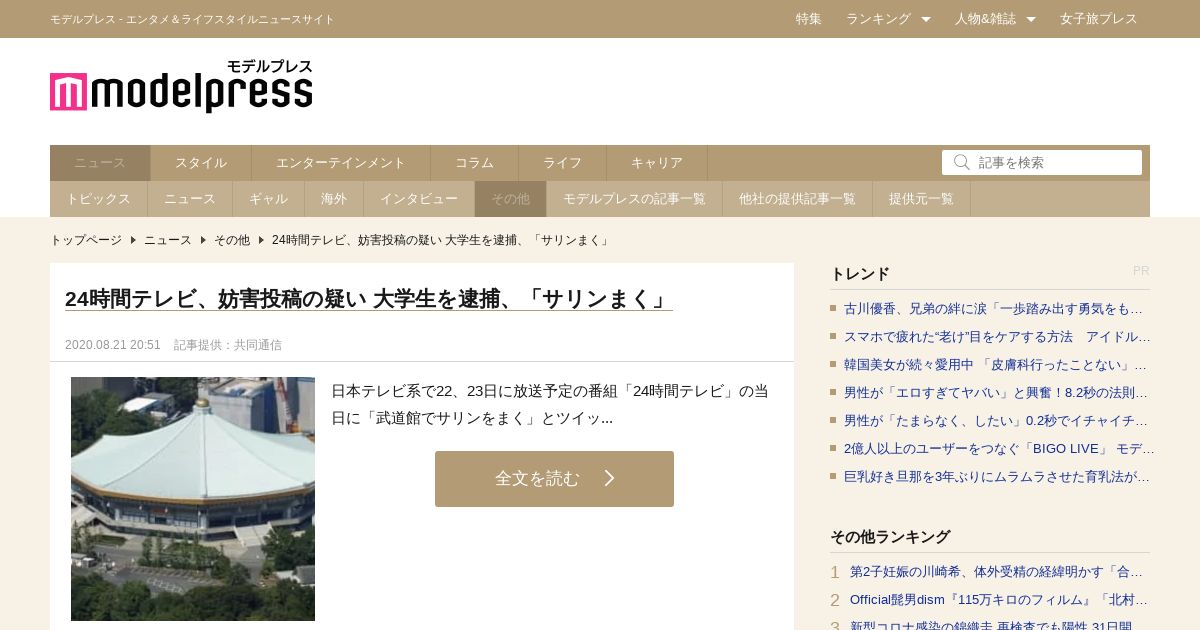The height and width of the screenshot is (630, 1200).
Task: Open the 特集 top menu link
Action: click(809, 19)
